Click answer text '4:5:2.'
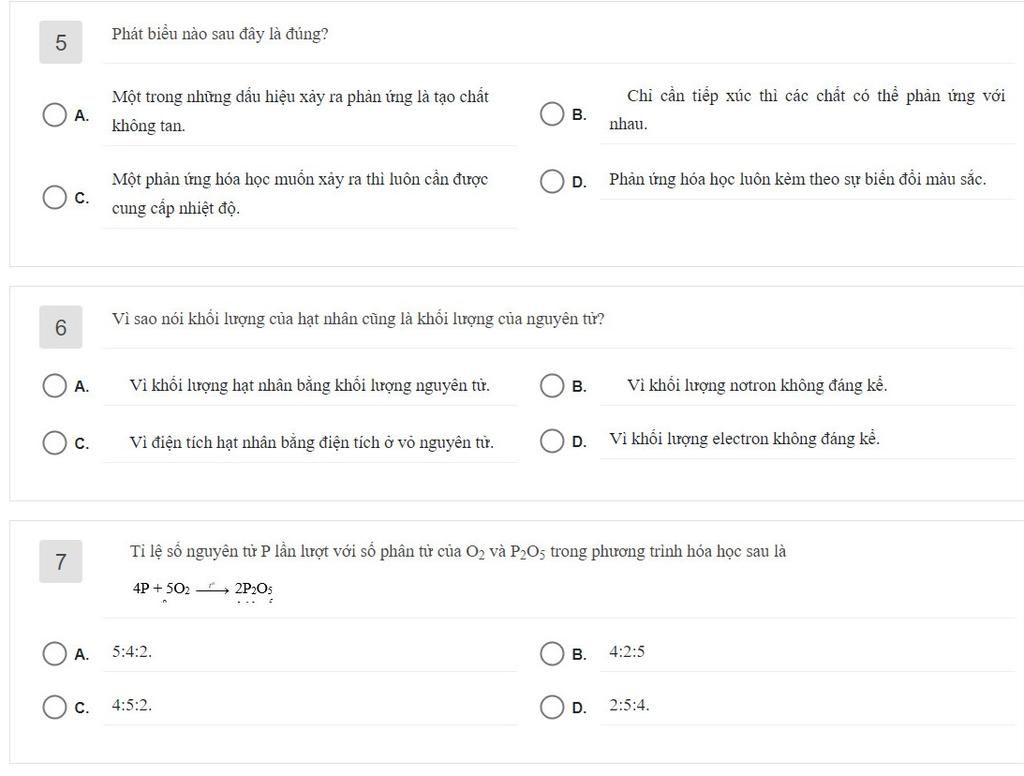1024x776 pixels. point(132,705)
